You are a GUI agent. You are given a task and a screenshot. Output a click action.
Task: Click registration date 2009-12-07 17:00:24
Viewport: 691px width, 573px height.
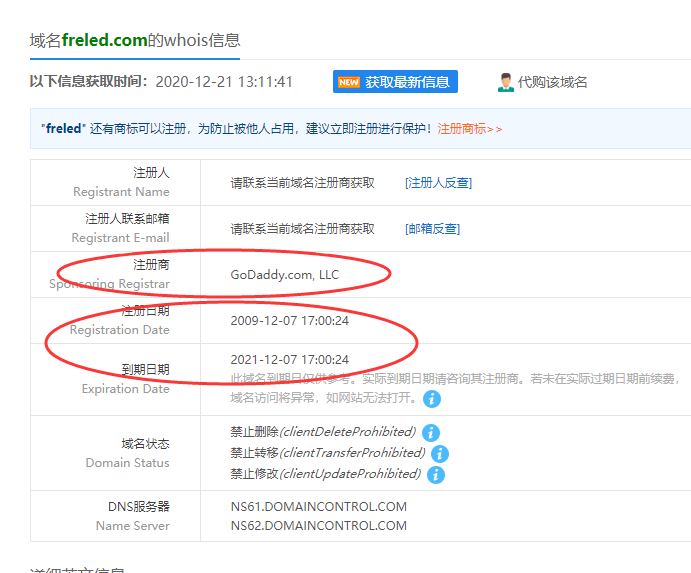[289, 321]
